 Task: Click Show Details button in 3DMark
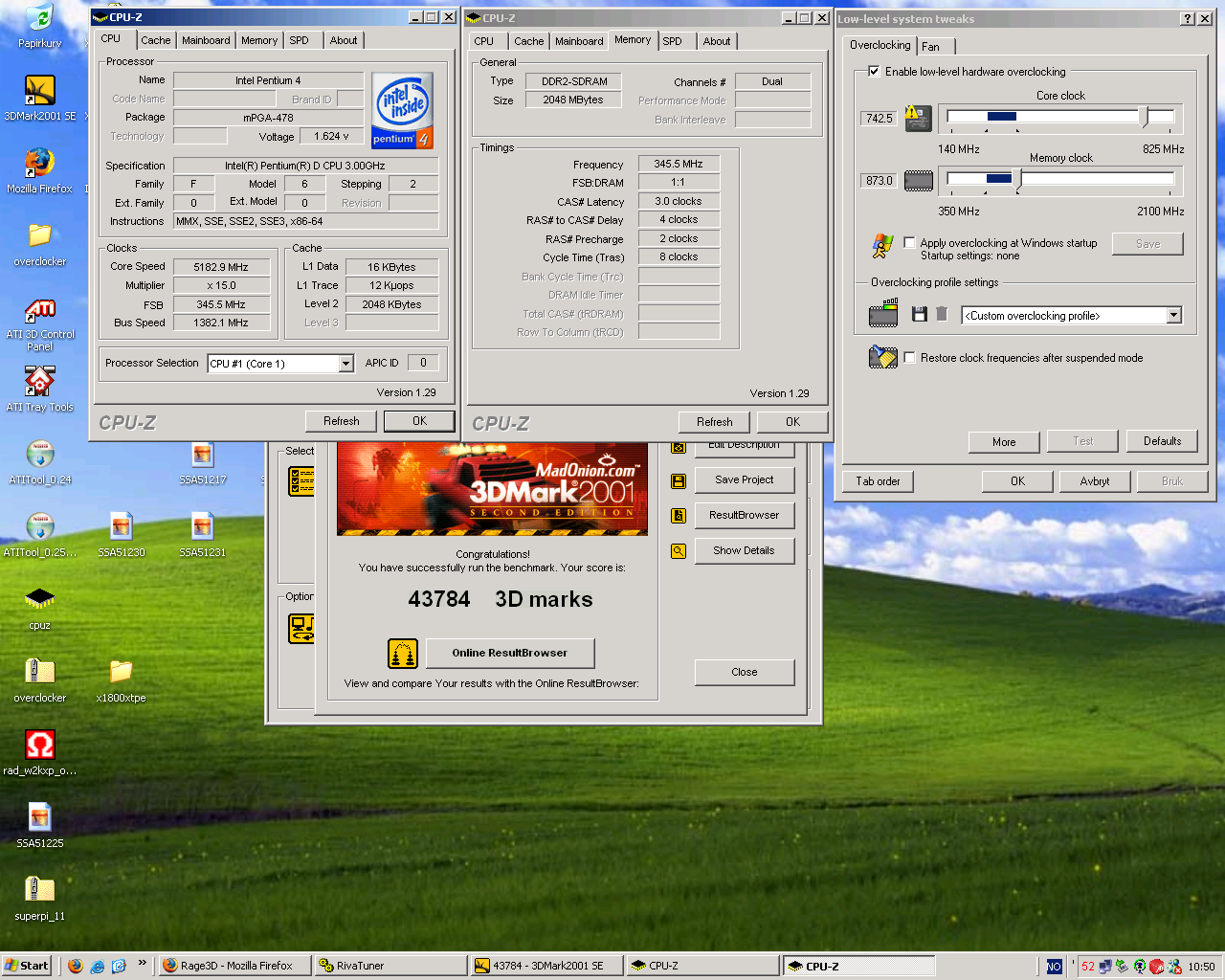(x=744, y=550)
